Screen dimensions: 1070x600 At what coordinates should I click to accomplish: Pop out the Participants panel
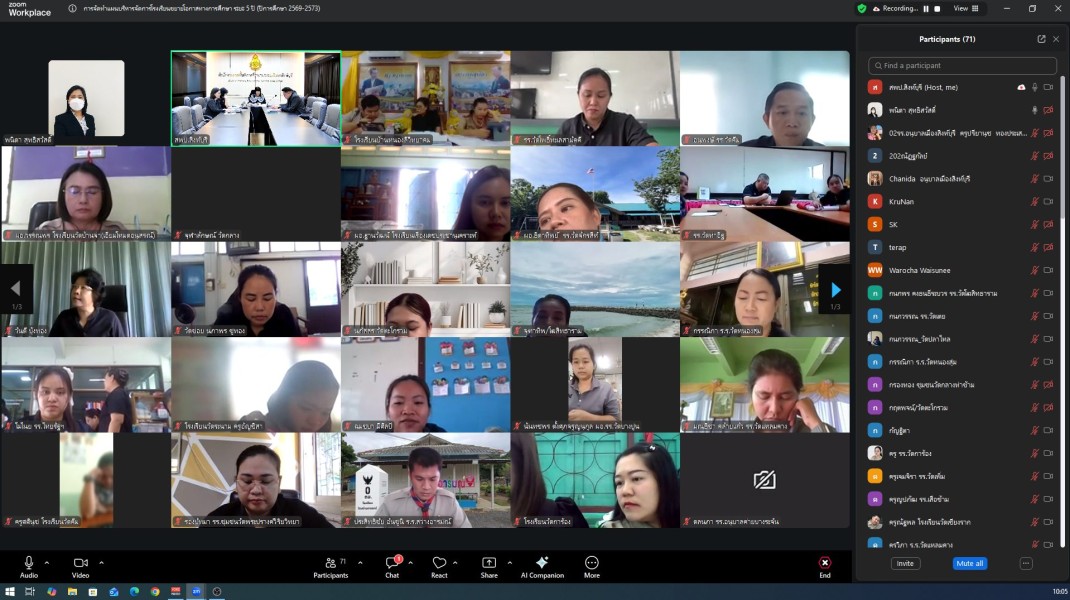(1041, 39)
